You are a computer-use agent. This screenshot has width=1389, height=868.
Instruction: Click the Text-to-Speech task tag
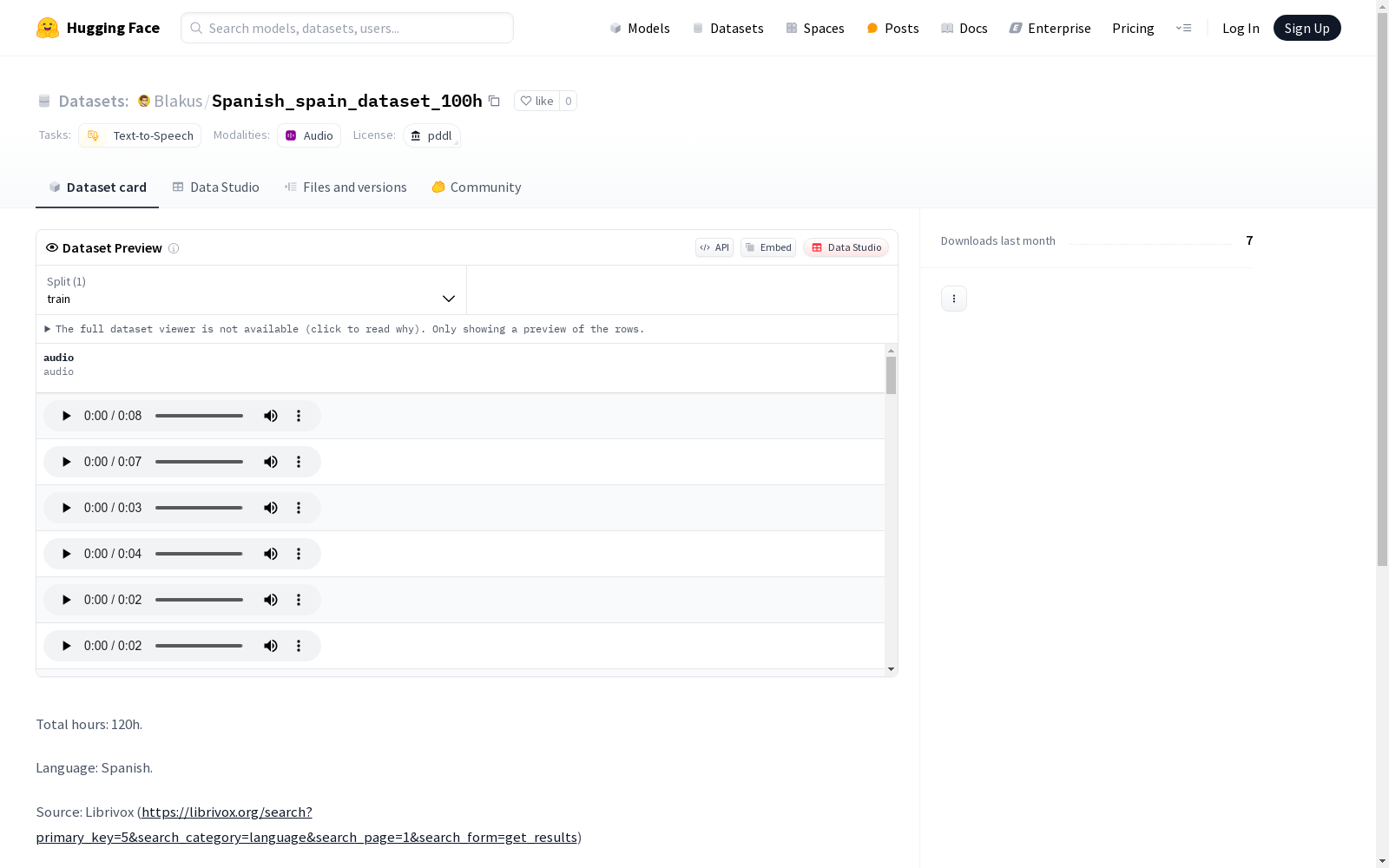(140, 135)
